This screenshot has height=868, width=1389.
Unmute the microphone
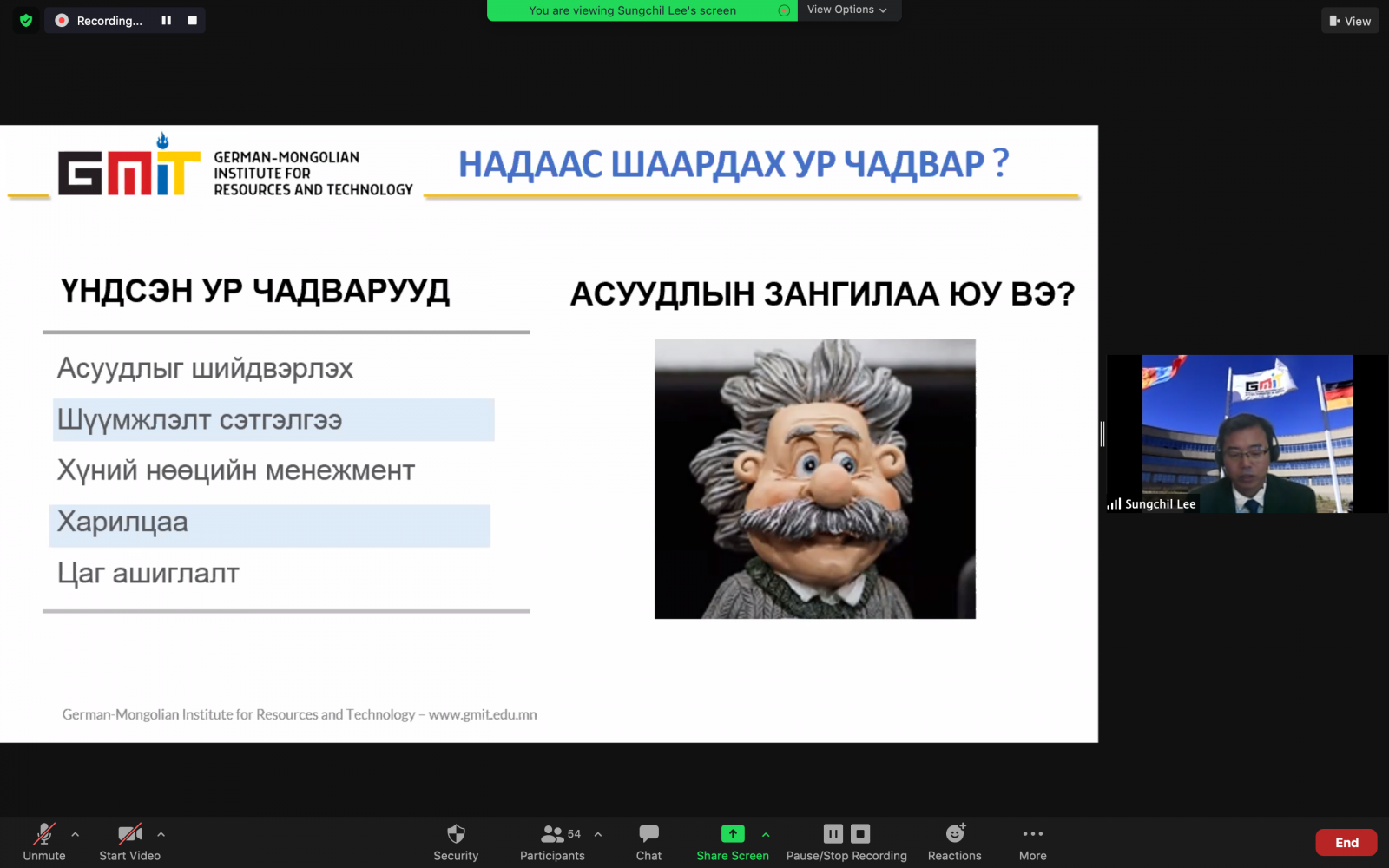pyautogui.click(x=43, y=842)
